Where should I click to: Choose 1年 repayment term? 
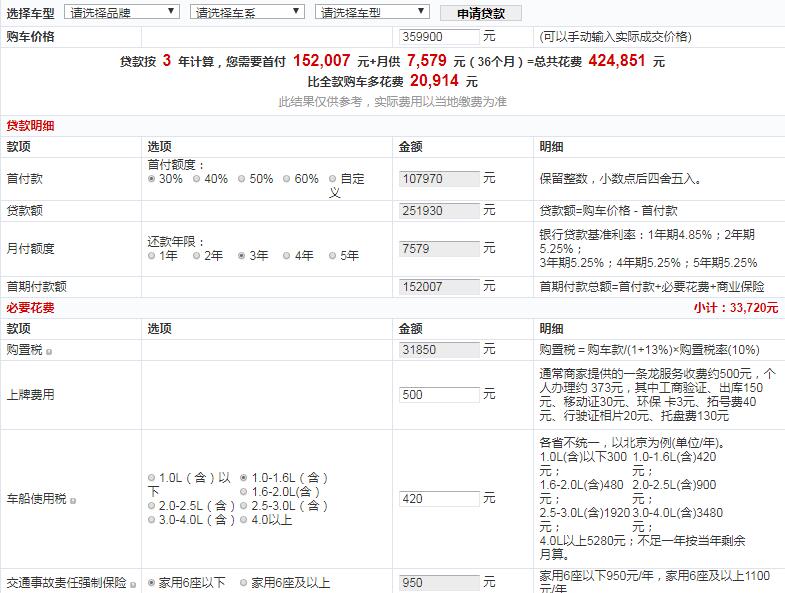coord(152,256)
